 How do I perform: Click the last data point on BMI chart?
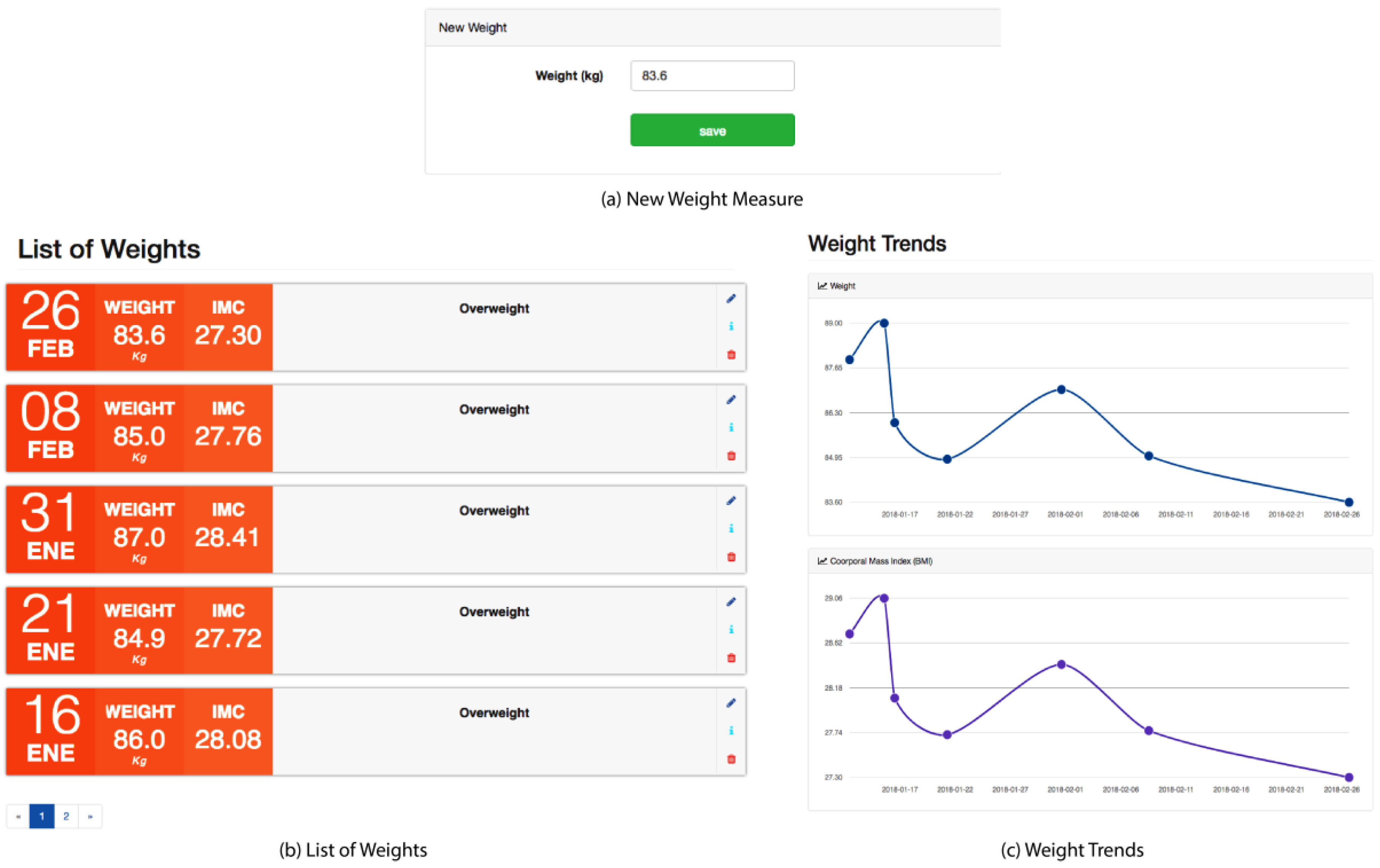(1348, 778)
